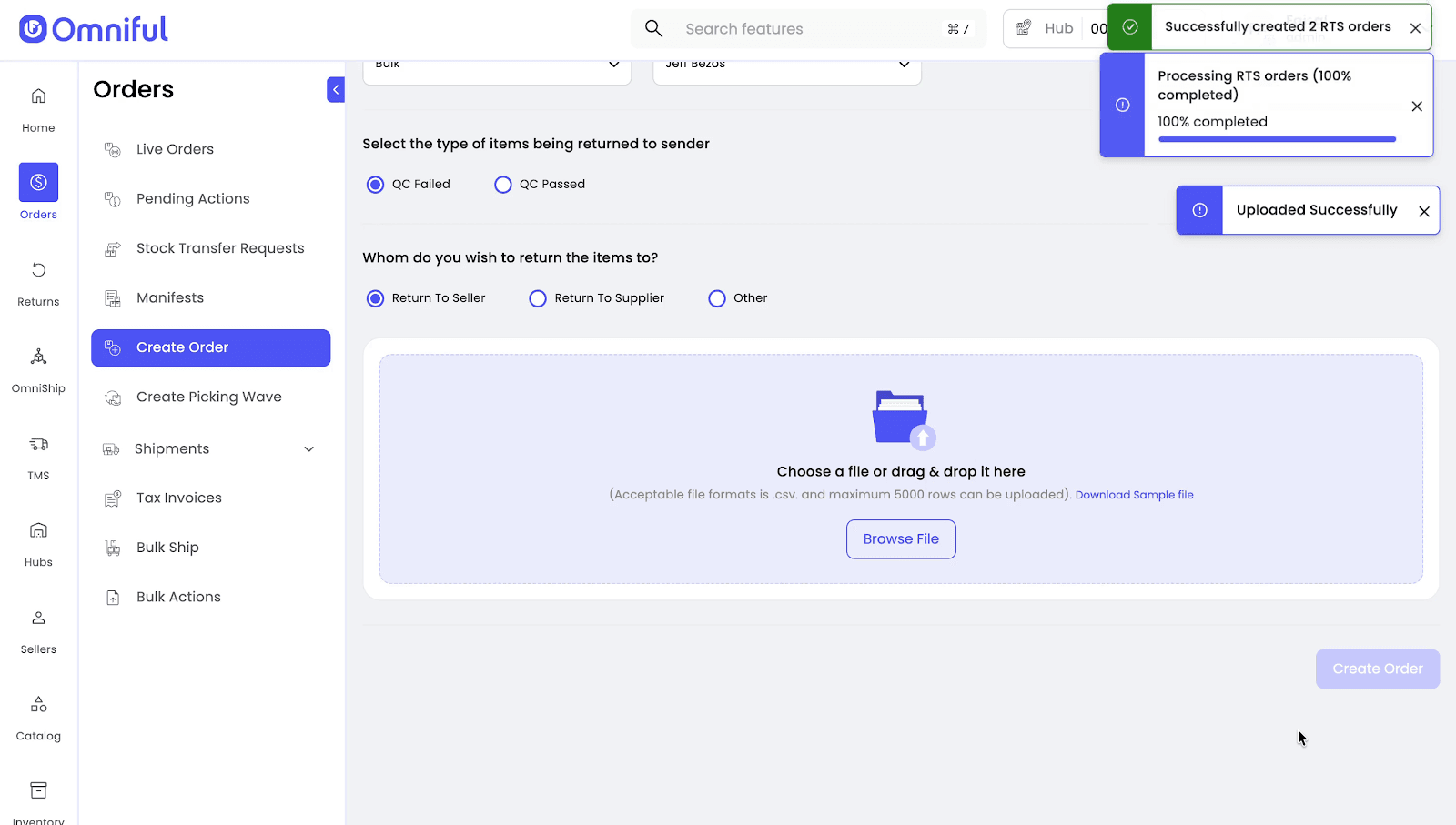The height and width of the screenshot is (825, 1456).
Task: Open the Catalog section icon
Action: [38, 704]
